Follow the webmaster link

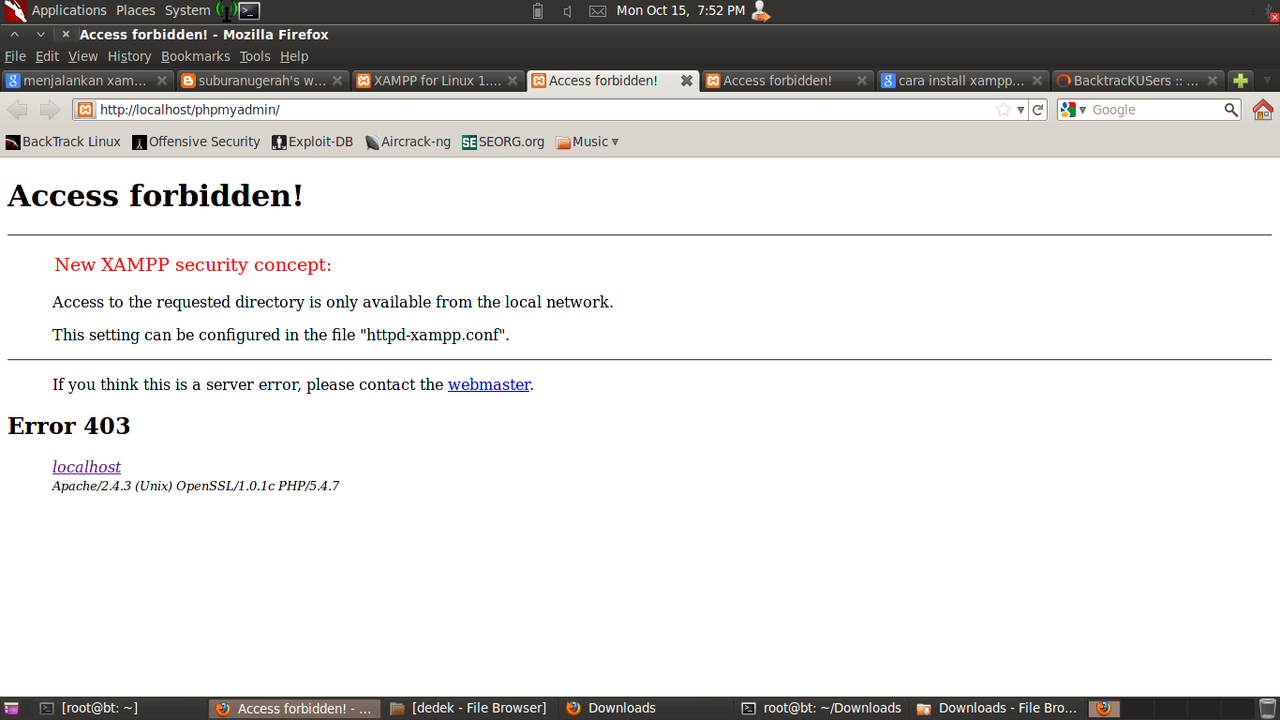tap(489, 384)
